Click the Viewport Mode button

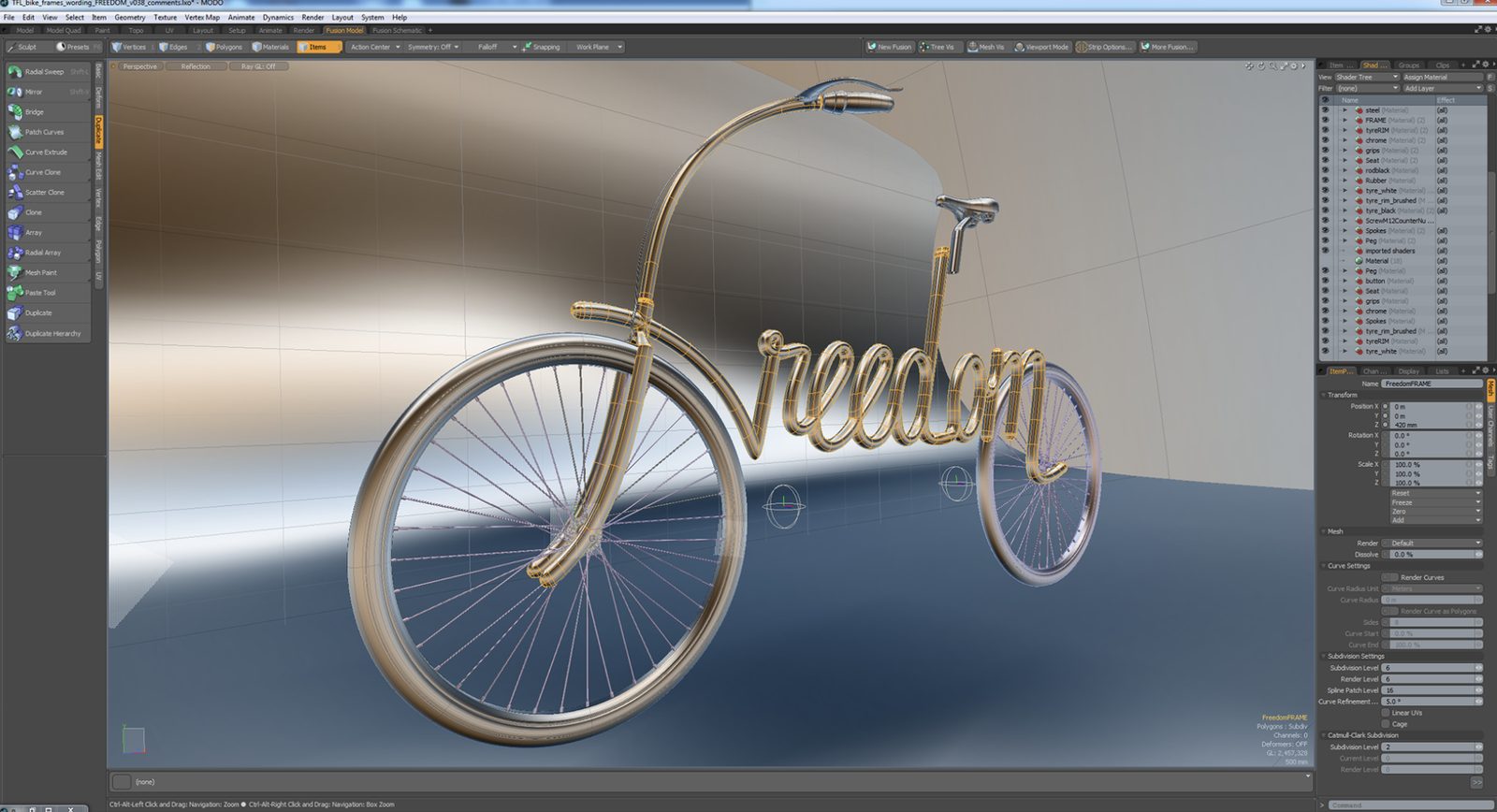1041,47
